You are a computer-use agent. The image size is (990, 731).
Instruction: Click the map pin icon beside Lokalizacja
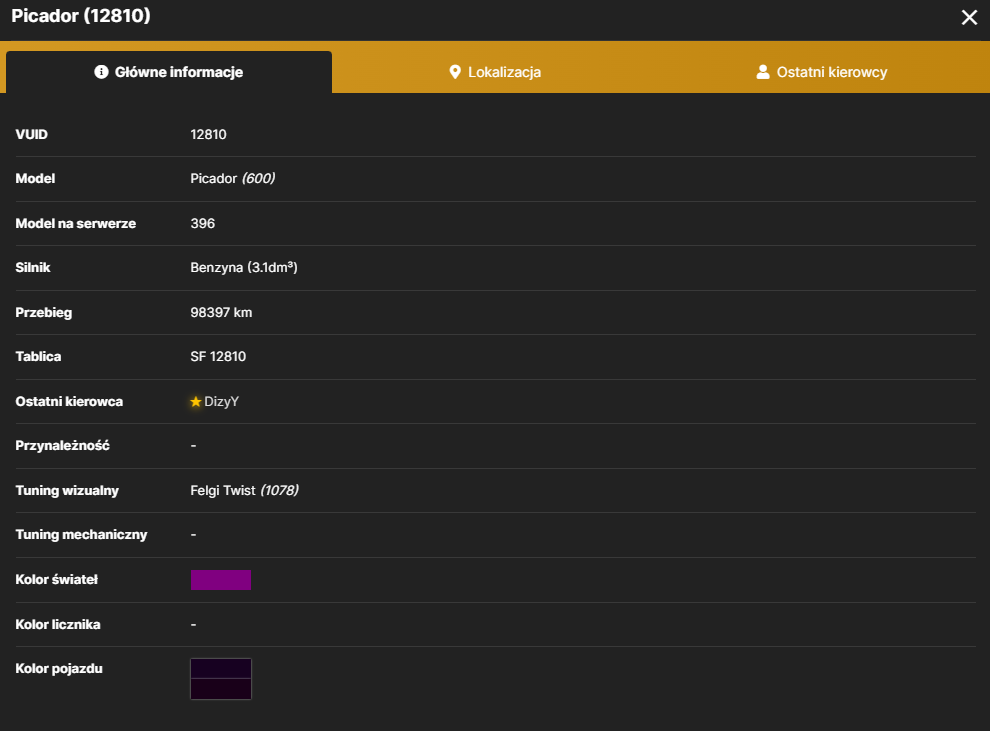click(455, 72)
